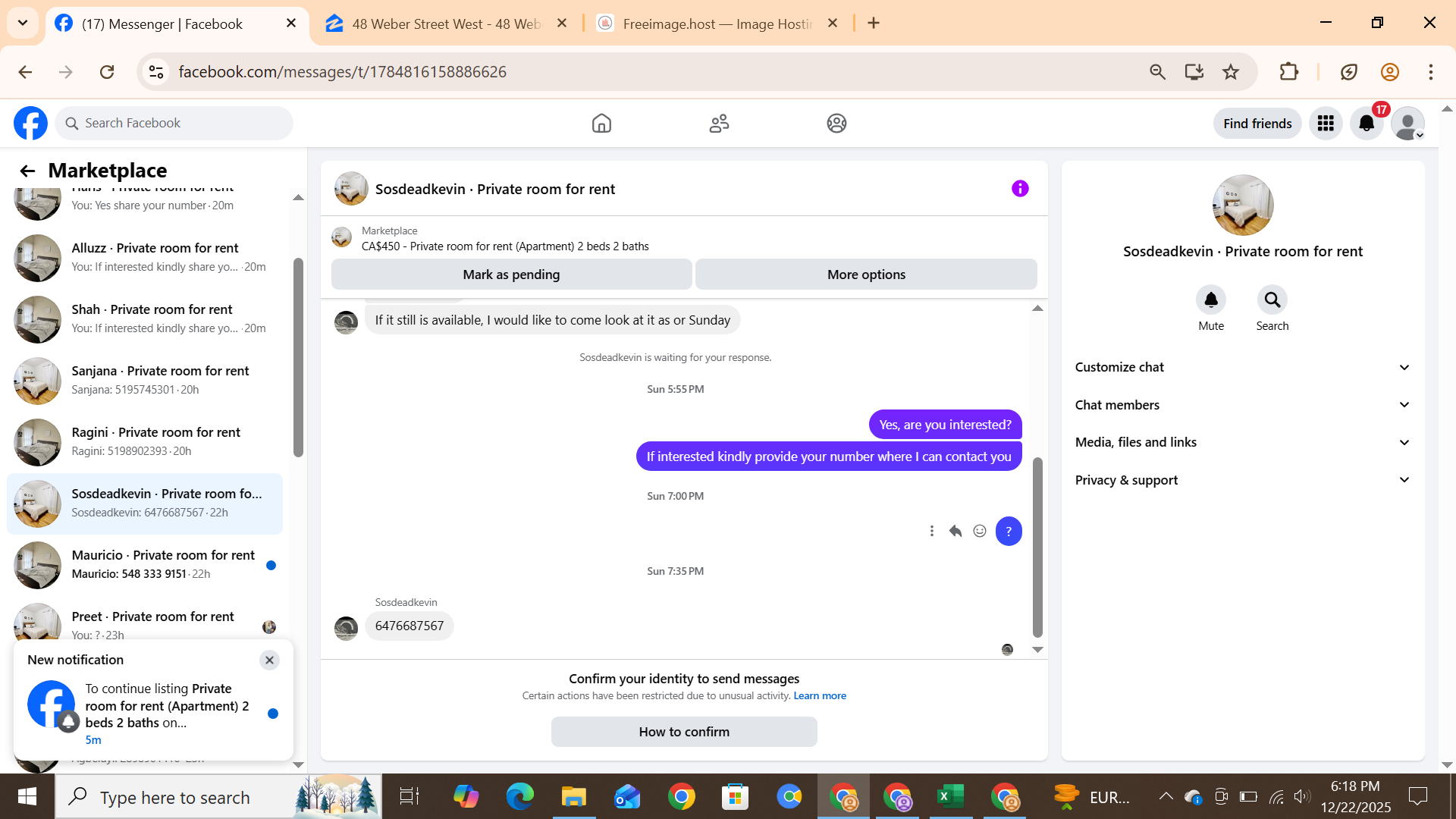Screen dimensions: 1456x819
Task: Expand Media, files and links section
Action: pos(1242,442)
